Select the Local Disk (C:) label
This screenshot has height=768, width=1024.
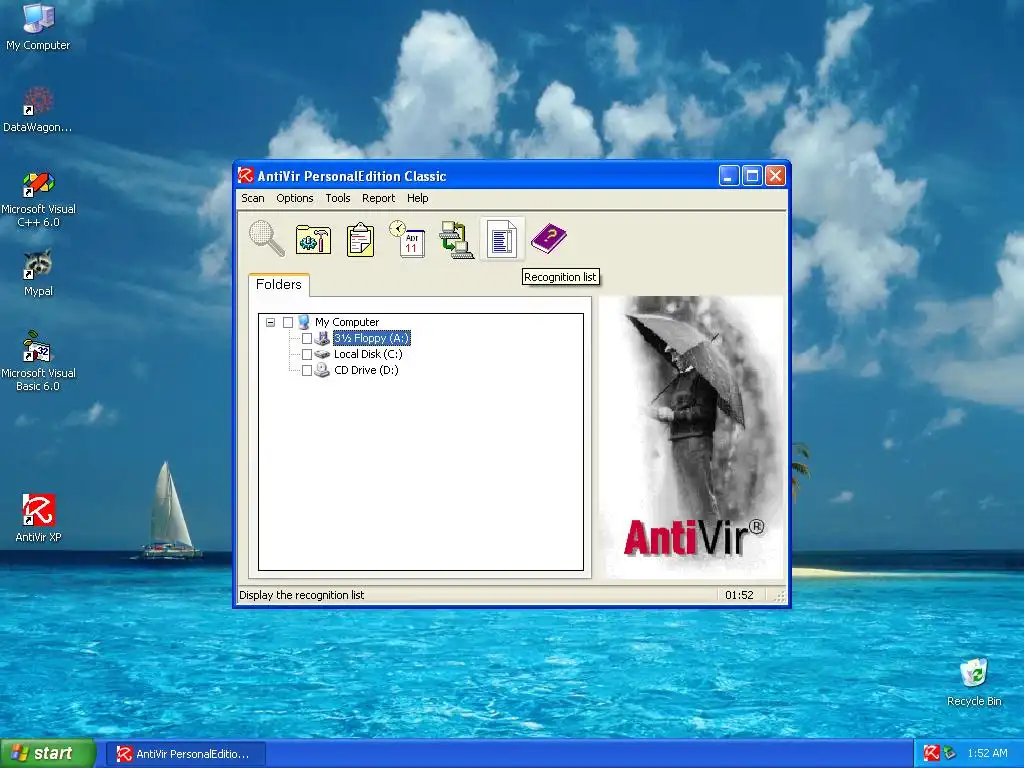tap(368, 354)
